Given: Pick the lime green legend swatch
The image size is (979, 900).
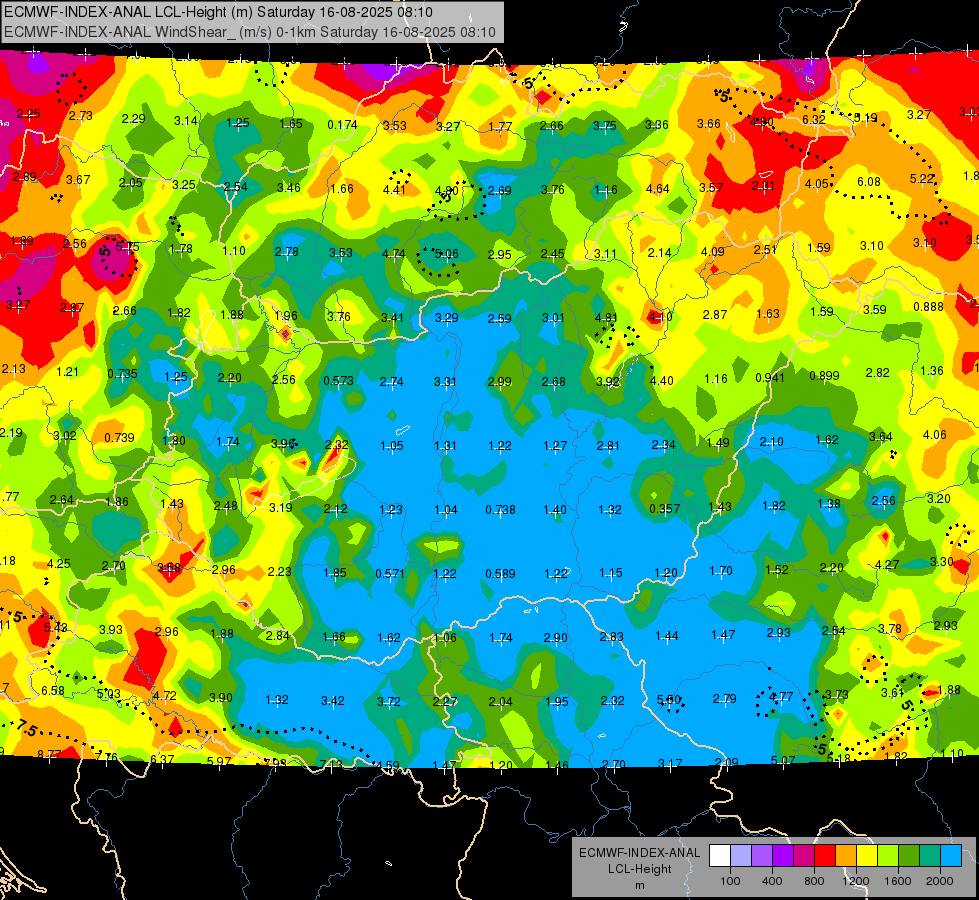Looking at the screenshot, I should [888, 855].
